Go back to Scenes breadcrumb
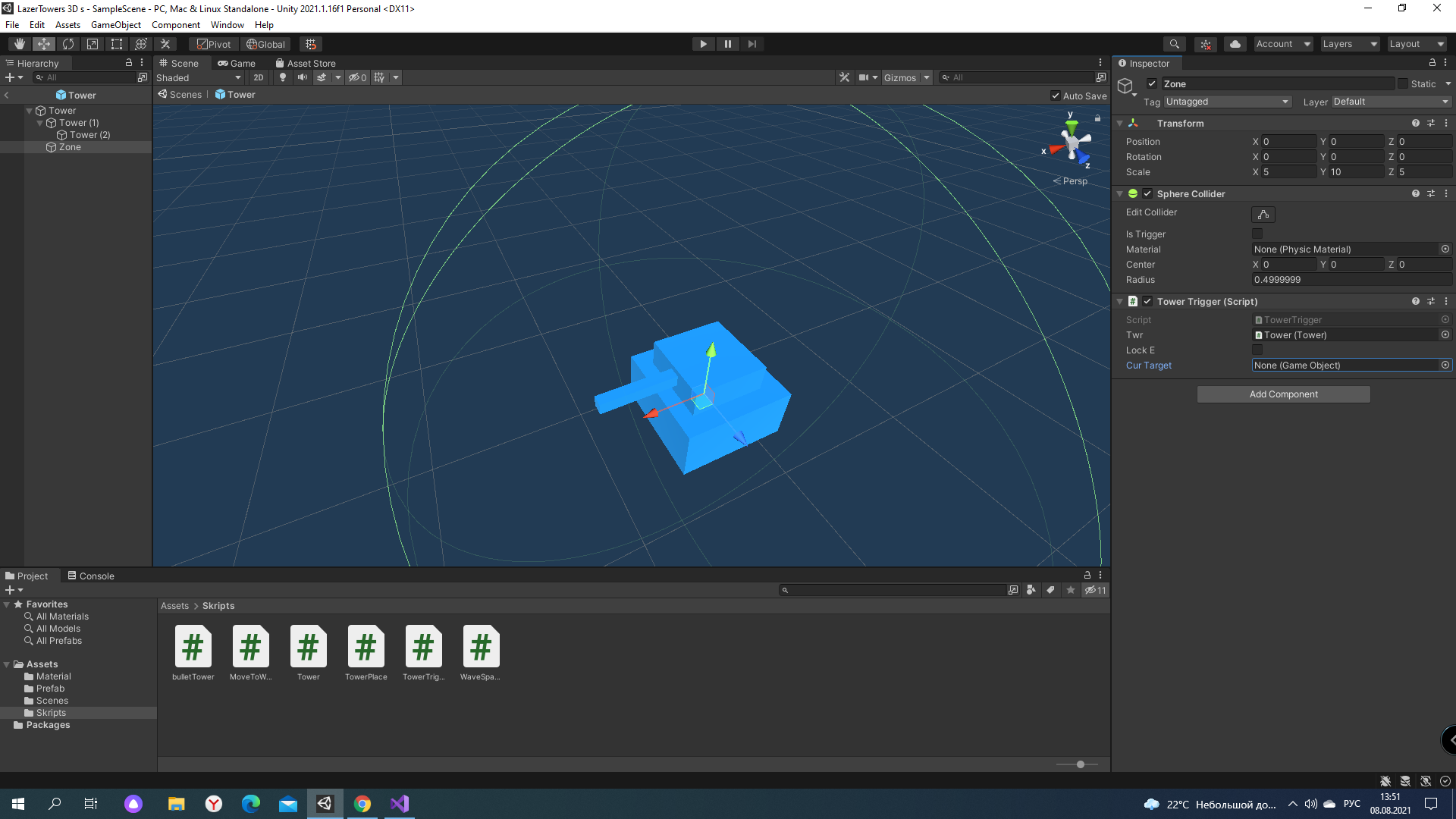1456x819 pixels. pyautogui.click(x=180, y=95)
